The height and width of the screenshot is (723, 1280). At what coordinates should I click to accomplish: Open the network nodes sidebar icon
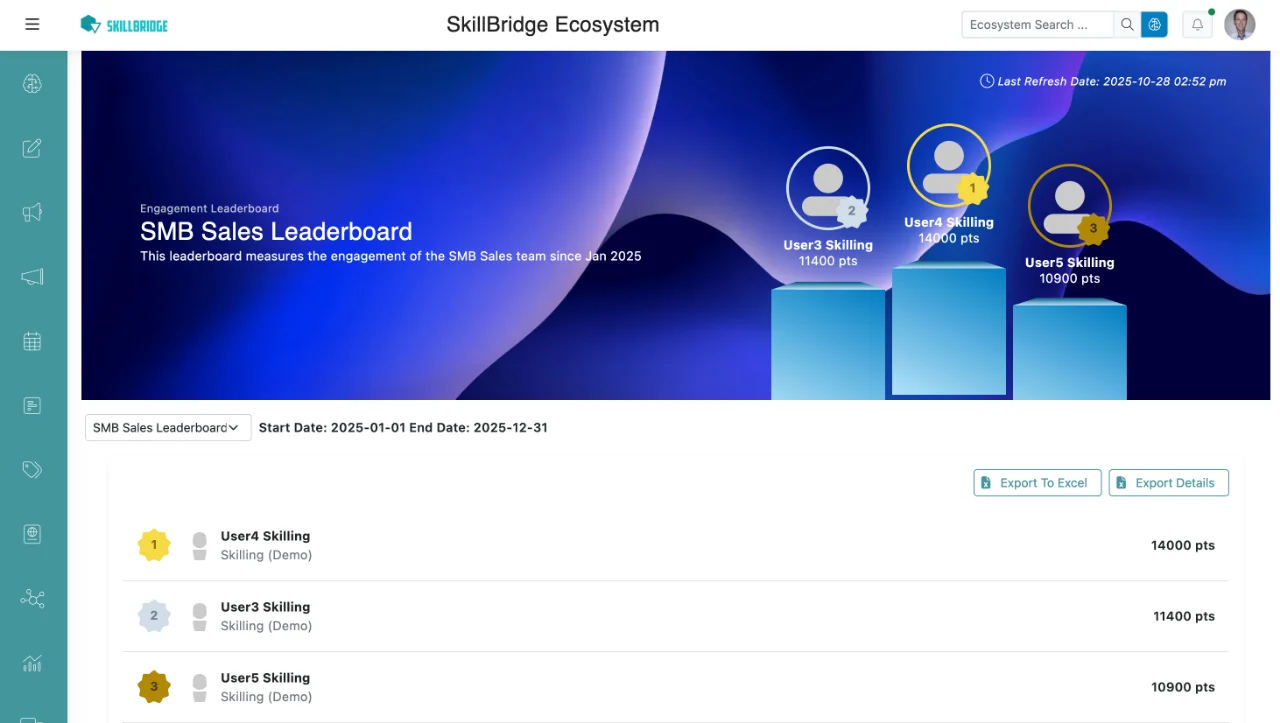[32, 598]
